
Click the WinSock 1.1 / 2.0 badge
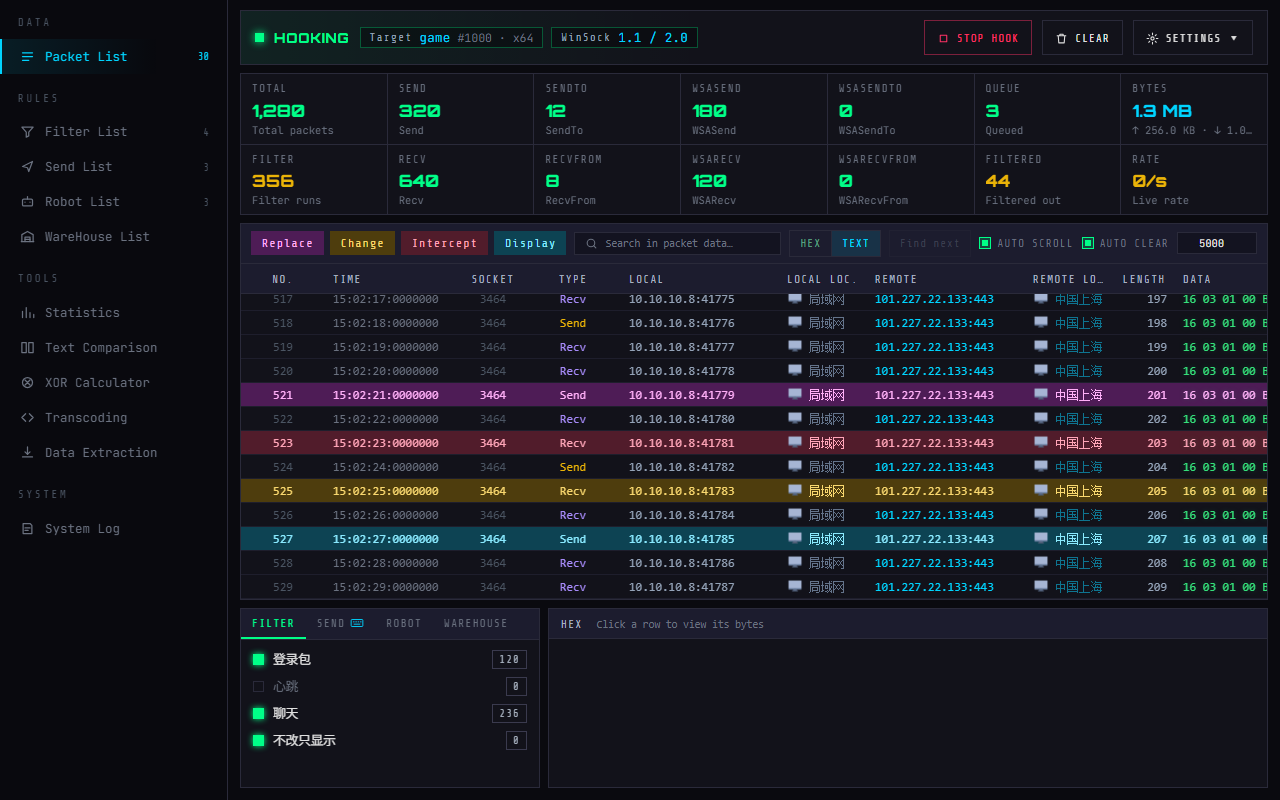(624, 38)
